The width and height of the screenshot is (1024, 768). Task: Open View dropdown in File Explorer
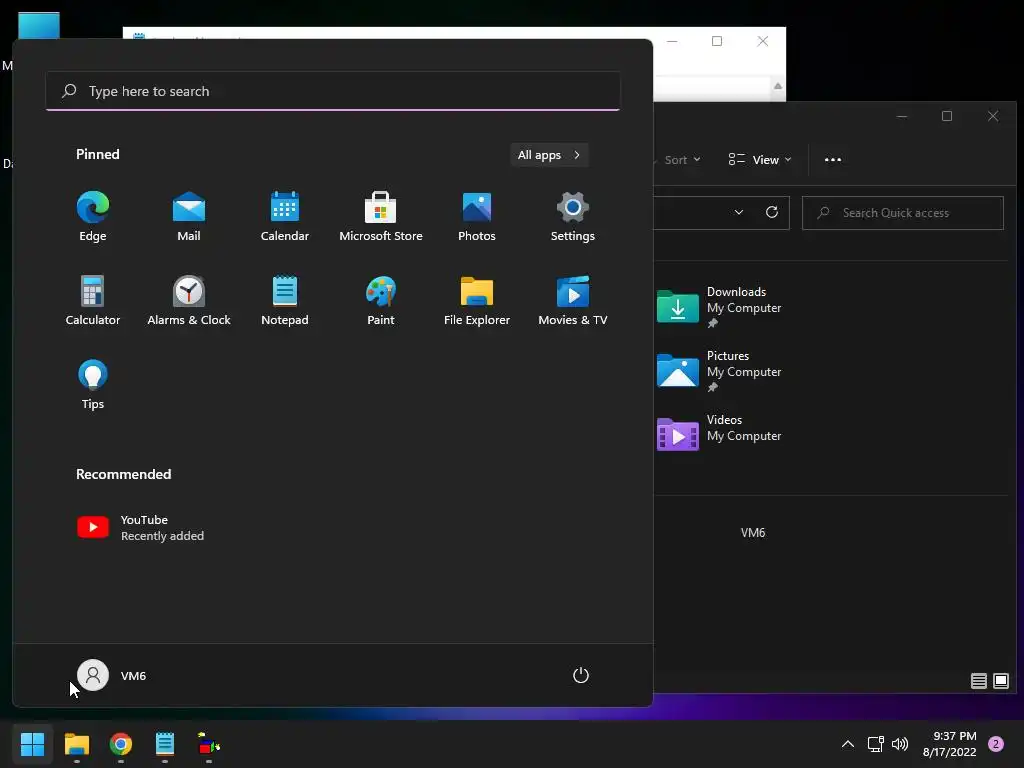pos(760,160)
